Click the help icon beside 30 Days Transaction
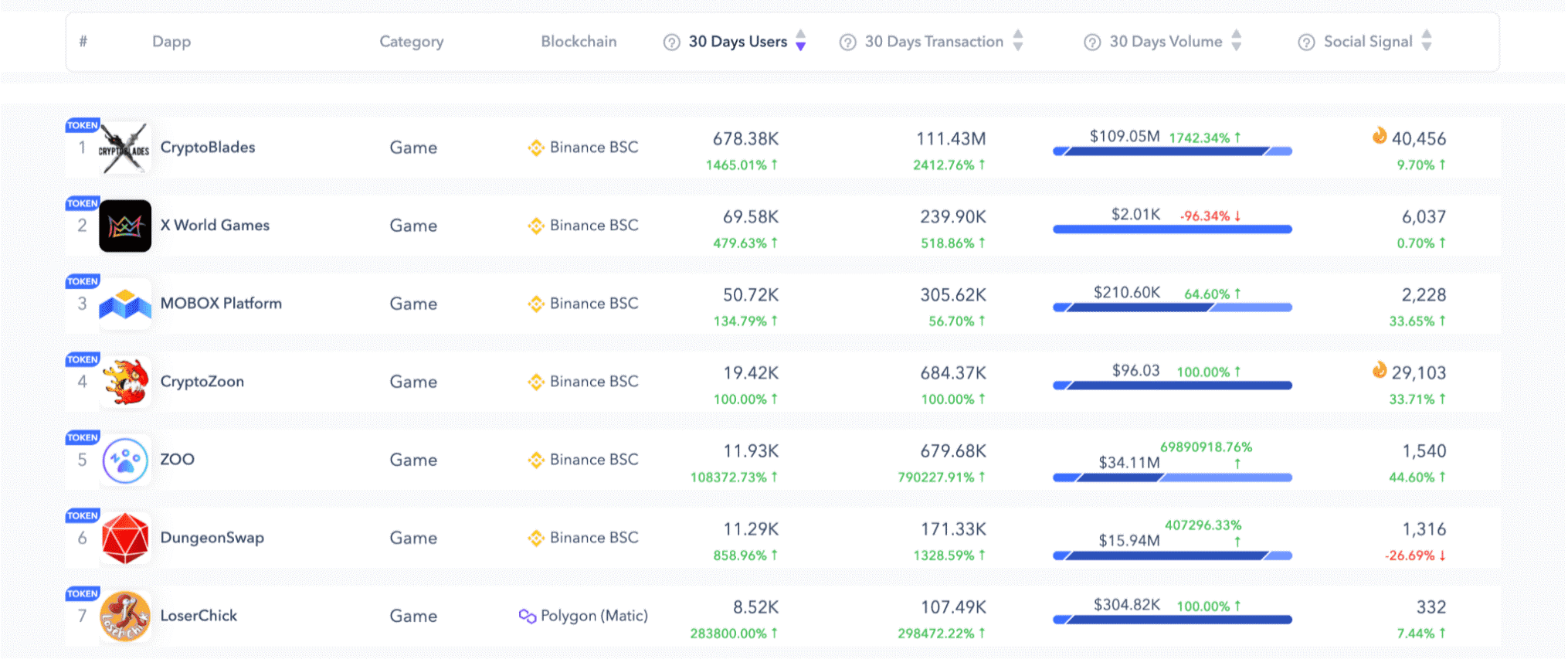This screenshot has width=1568, height=666. tap(848, 42)
